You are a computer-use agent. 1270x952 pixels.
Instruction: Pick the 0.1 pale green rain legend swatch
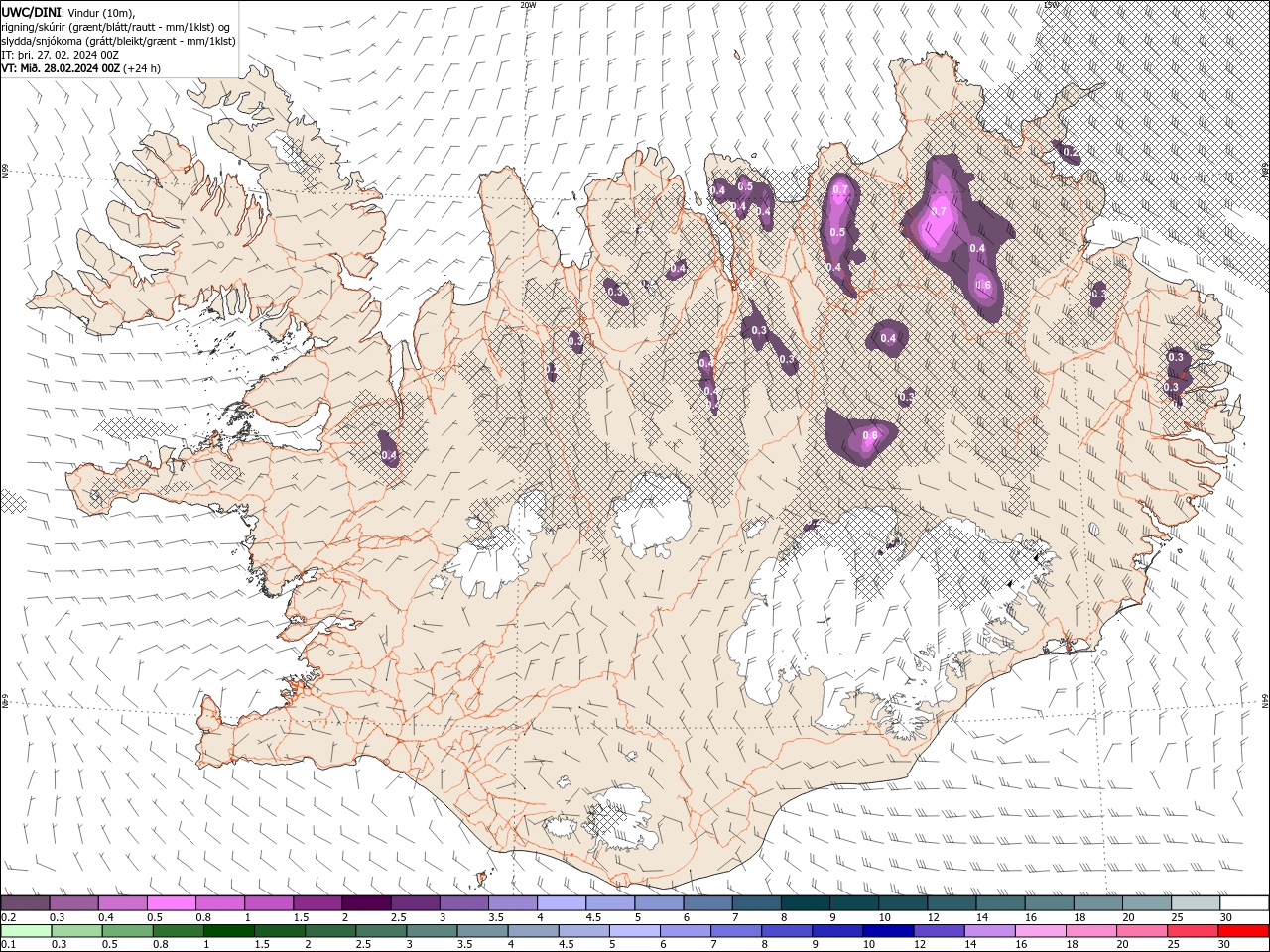point(25,930)
